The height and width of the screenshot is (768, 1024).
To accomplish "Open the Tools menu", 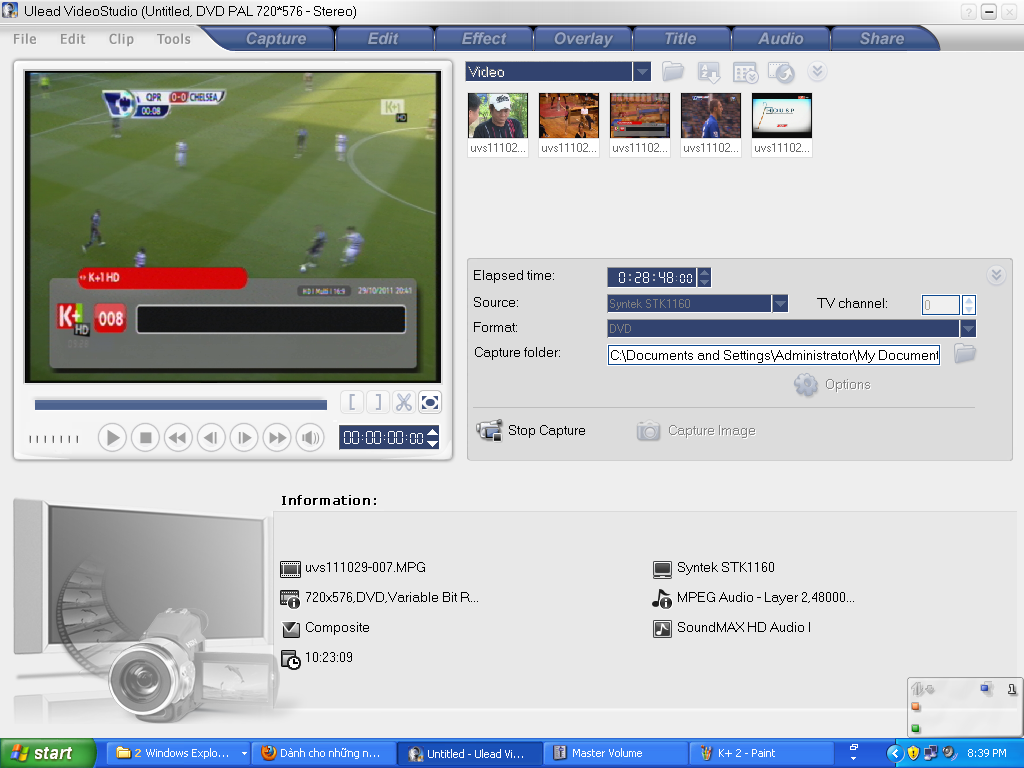I will click(174, 39).
